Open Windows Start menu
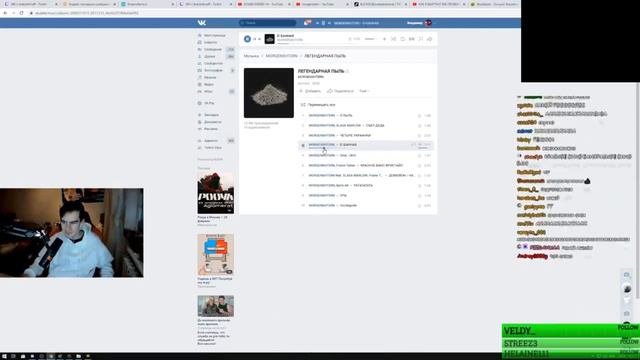Image resolution: width=640 pixels, height=360 pixels. pyautogui.click(x=4, y=356)
